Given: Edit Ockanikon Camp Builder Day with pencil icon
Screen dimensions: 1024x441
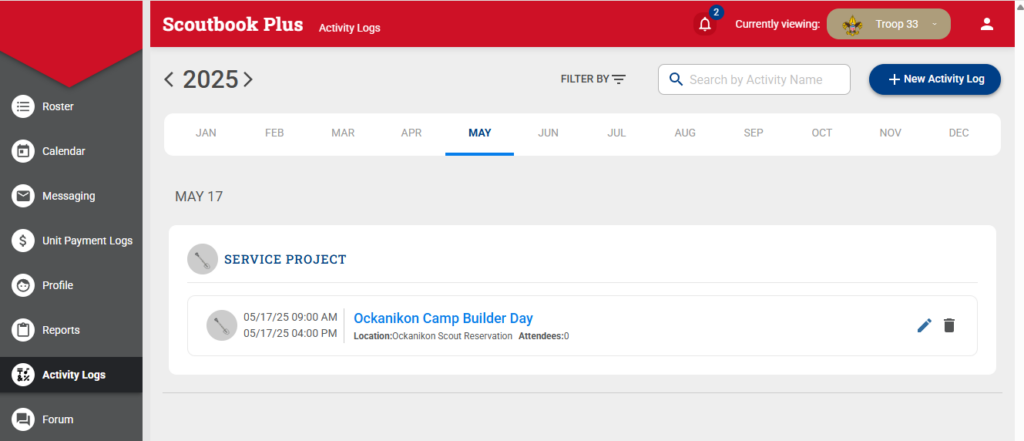Looking at the screenshot, I should point(924,325).
